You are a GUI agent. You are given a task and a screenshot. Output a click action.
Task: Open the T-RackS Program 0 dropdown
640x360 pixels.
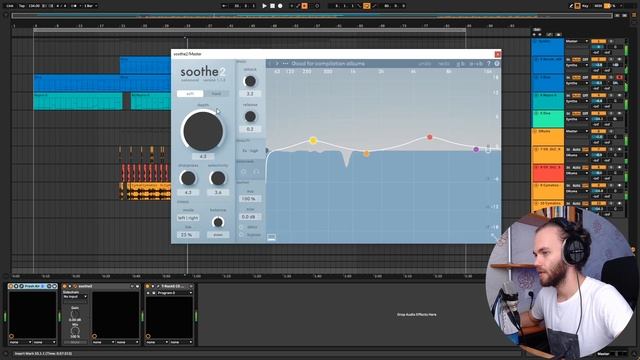pos(175,293)
